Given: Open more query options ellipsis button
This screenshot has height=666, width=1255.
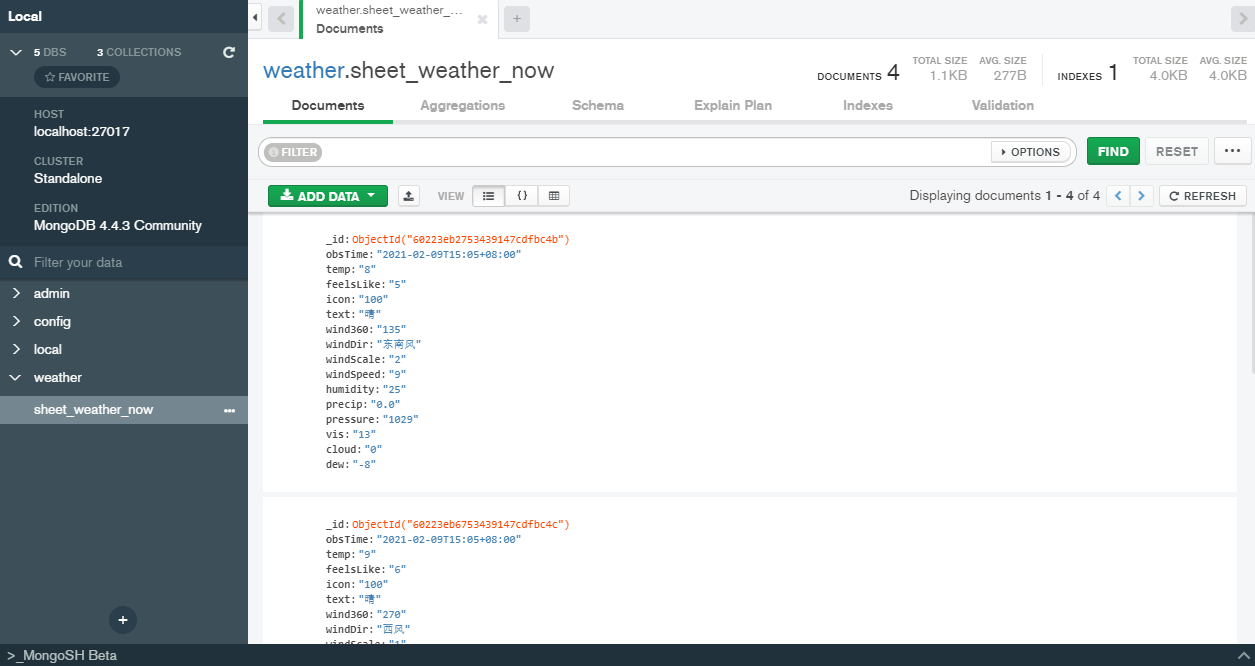Looking at the screenshot, I should tap(1232, 151).
